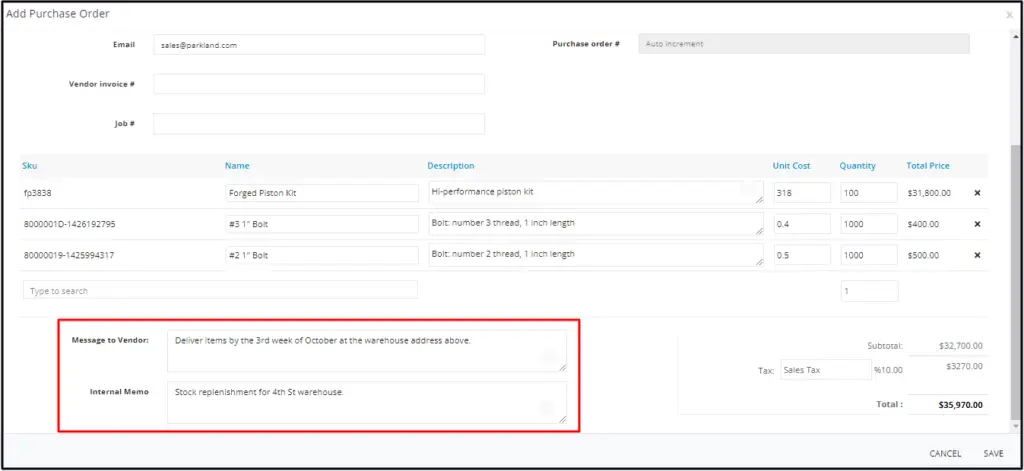Click the Quantity column header
This screenshot has height=471, width=1024.
(x=857, y=166)
